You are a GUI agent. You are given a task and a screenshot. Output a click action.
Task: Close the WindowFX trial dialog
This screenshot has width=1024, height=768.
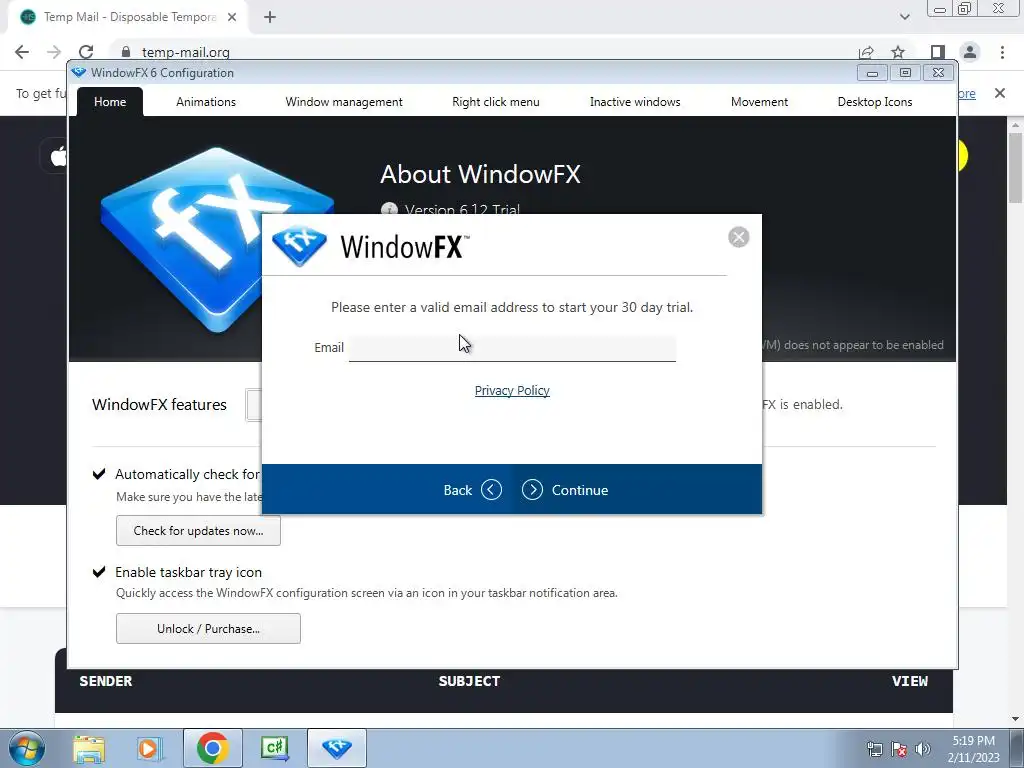[x=739, y=237]
